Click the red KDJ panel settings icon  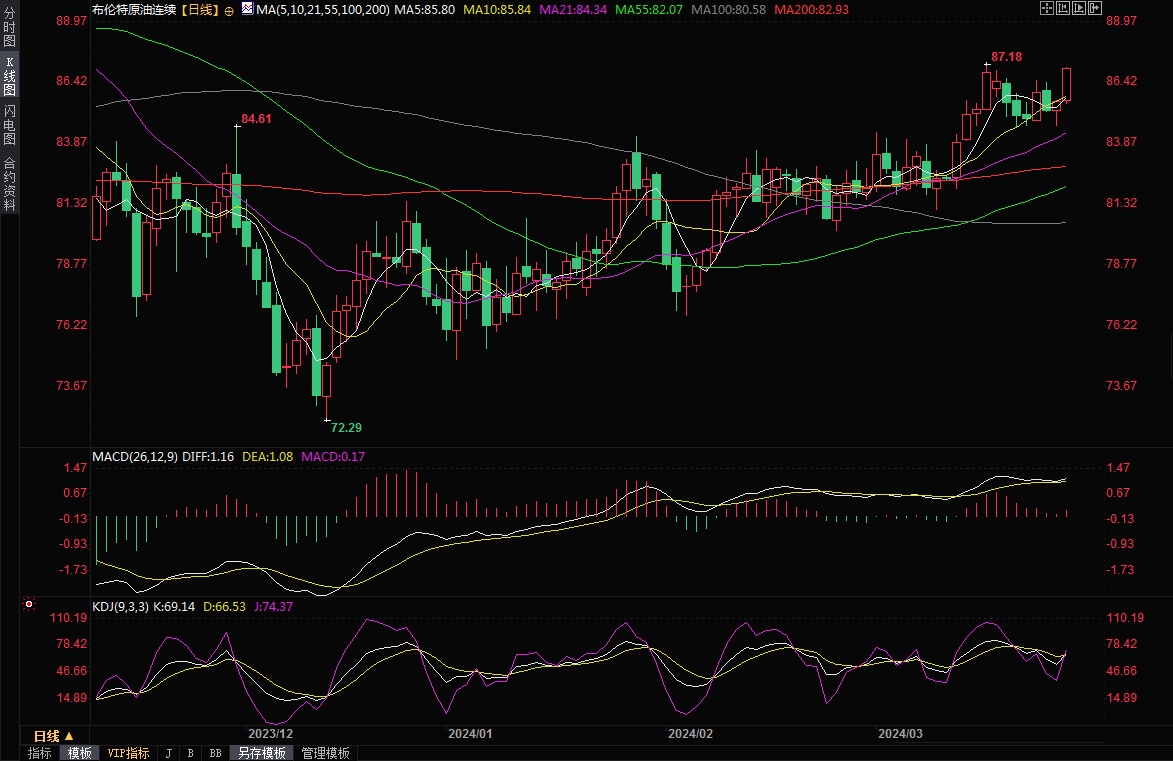(x=28, y=605)
